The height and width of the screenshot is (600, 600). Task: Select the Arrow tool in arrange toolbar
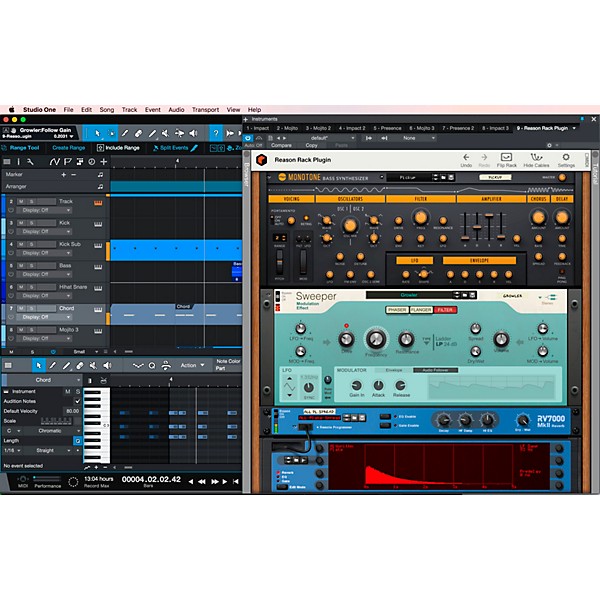97,133
